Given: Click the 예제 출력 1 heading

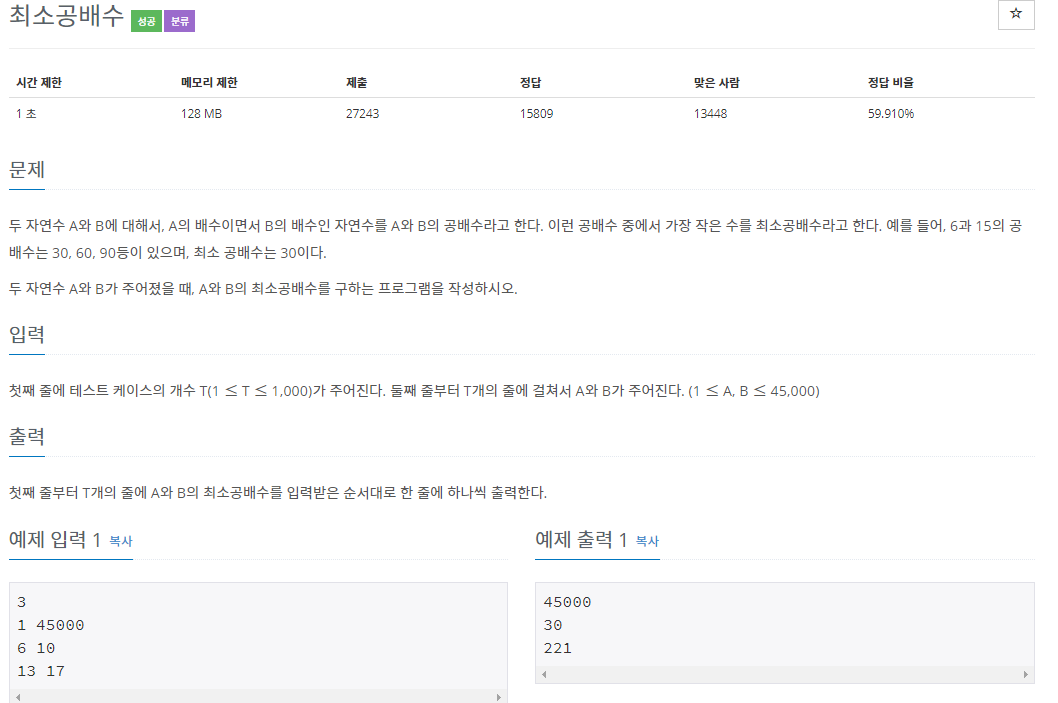Looking at the screenshot, I should coord(581,540).
